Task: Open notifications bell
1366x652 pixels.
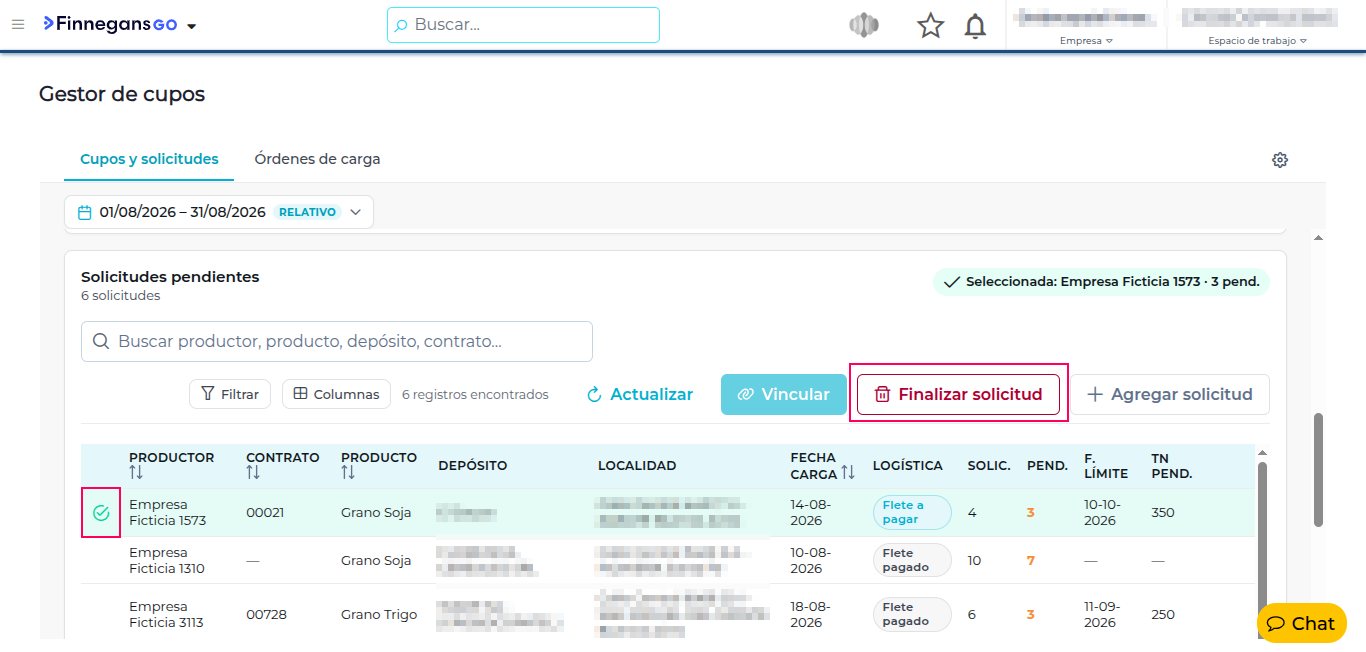Action: coord(975,26)
